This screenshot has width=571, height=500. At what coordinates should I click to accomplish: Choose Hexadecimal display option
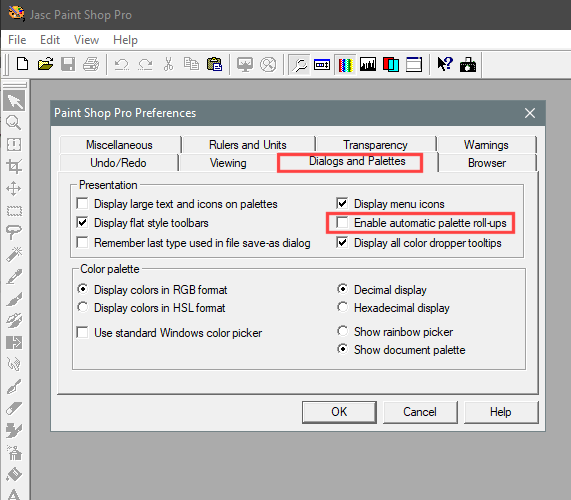click(342, 307)
